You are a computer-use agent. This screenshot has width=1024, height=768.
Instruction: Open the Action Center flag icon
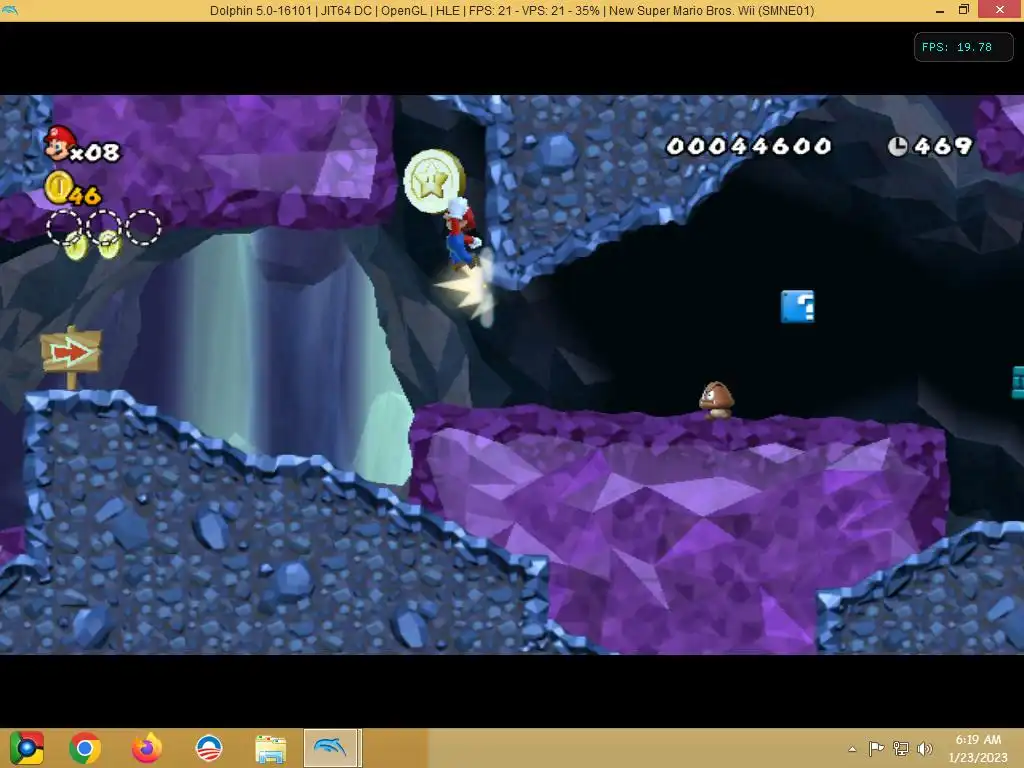point(876,748)
